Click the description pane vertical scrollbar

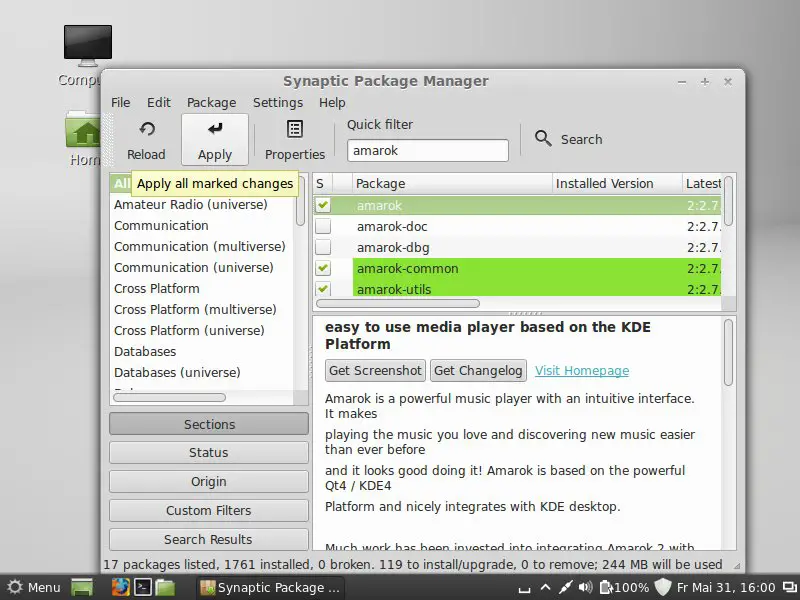coord(729,353)
